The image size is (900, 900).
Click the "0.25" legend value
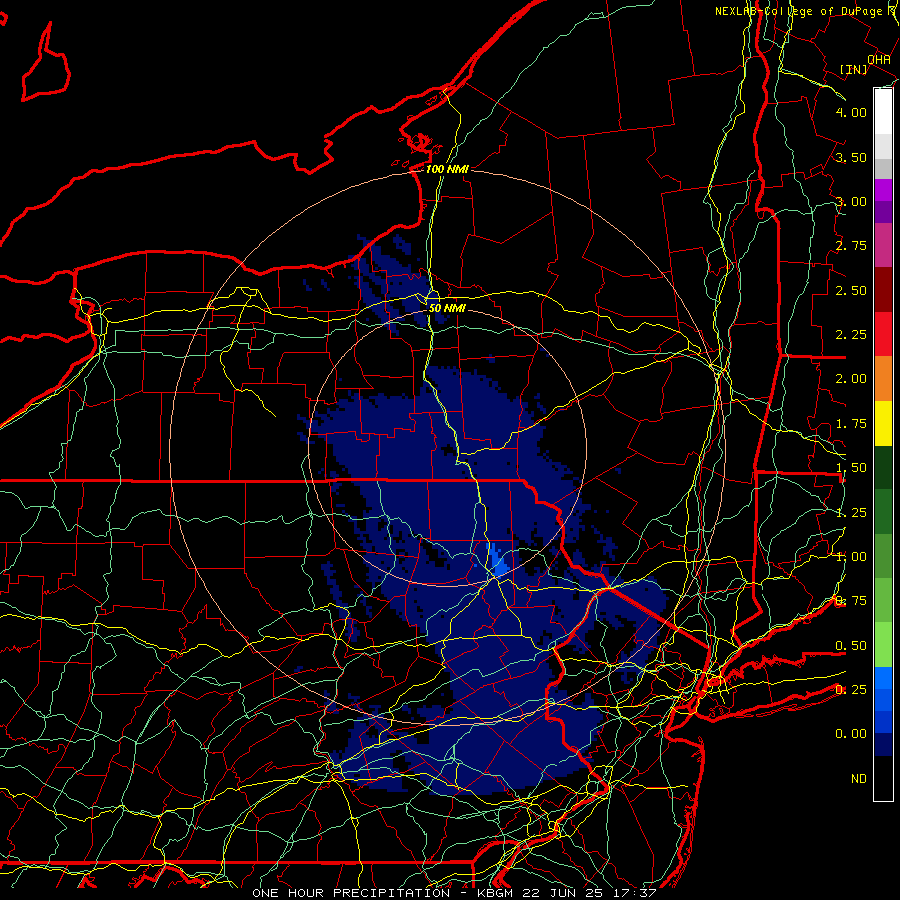point(851,689)
